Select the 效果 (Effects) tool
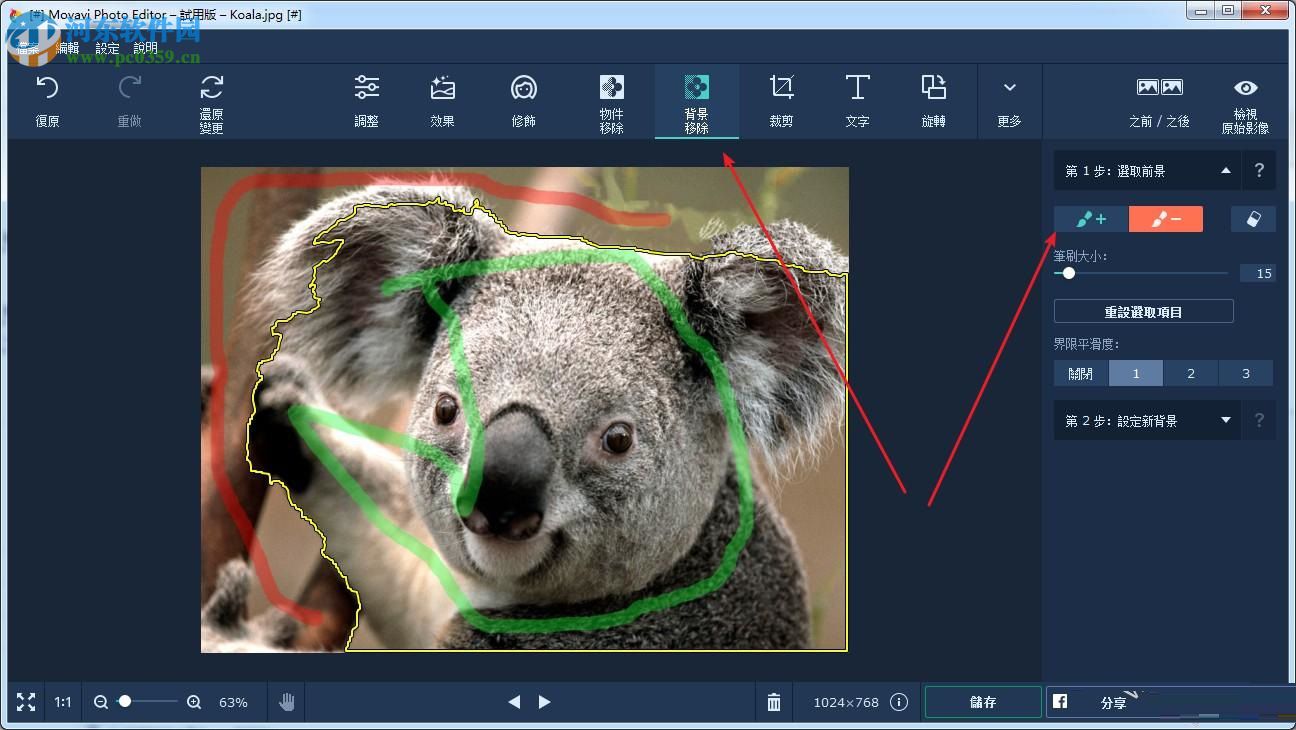1296x730 pixels. click(441, 101)
